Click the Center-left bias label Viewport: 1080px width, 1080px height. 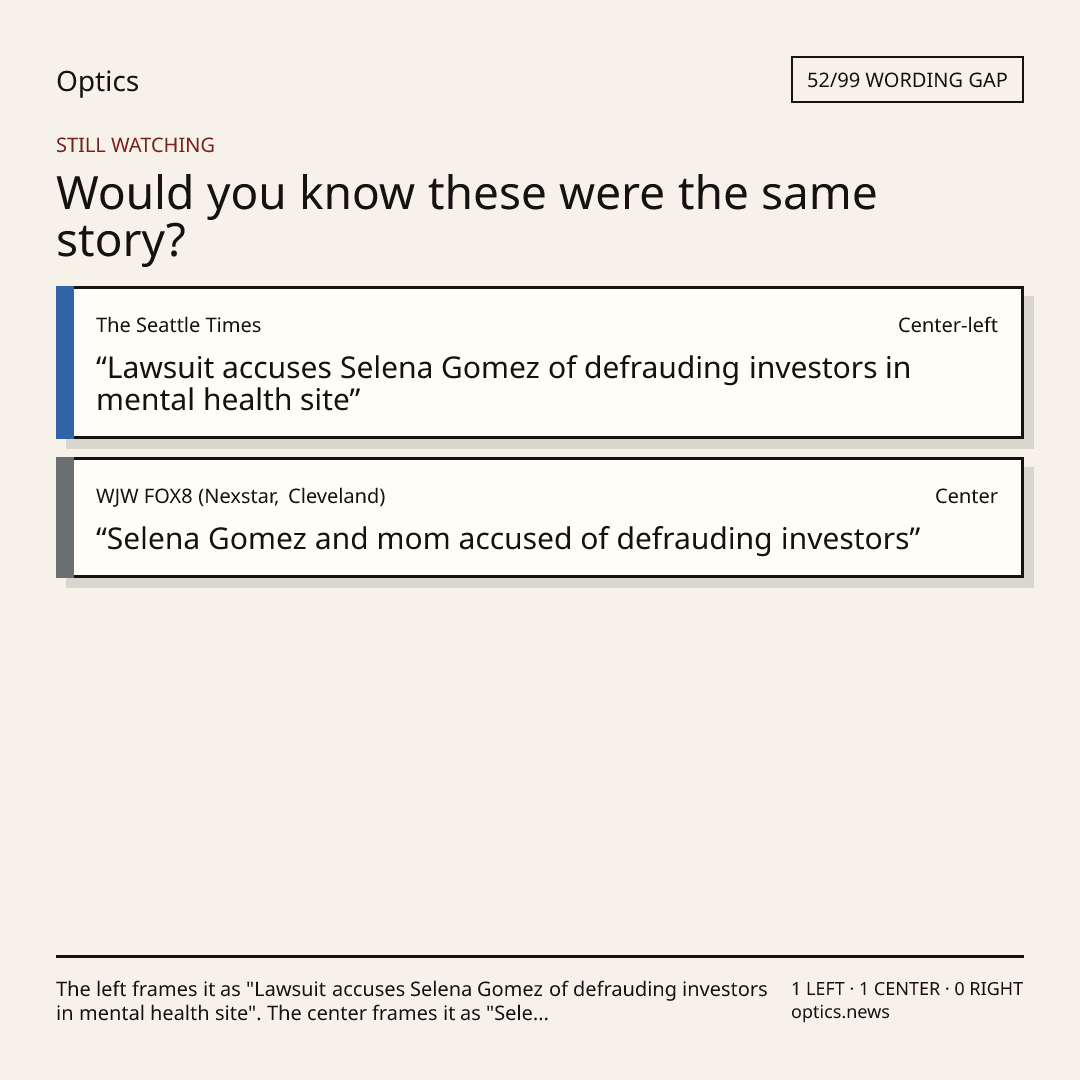pos(947,325)
